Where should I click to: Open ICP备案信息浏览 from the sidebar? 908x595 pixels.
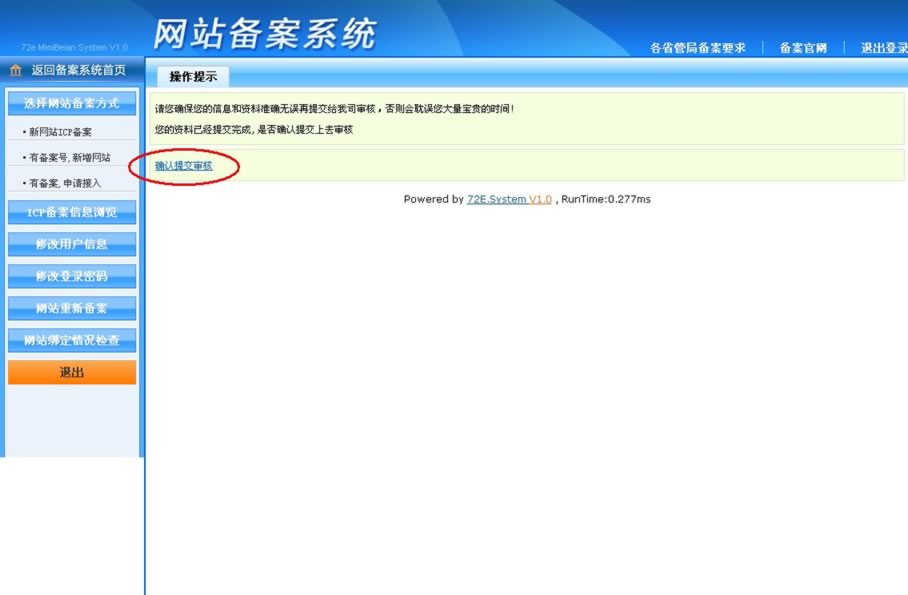click(x=71, y=212)
